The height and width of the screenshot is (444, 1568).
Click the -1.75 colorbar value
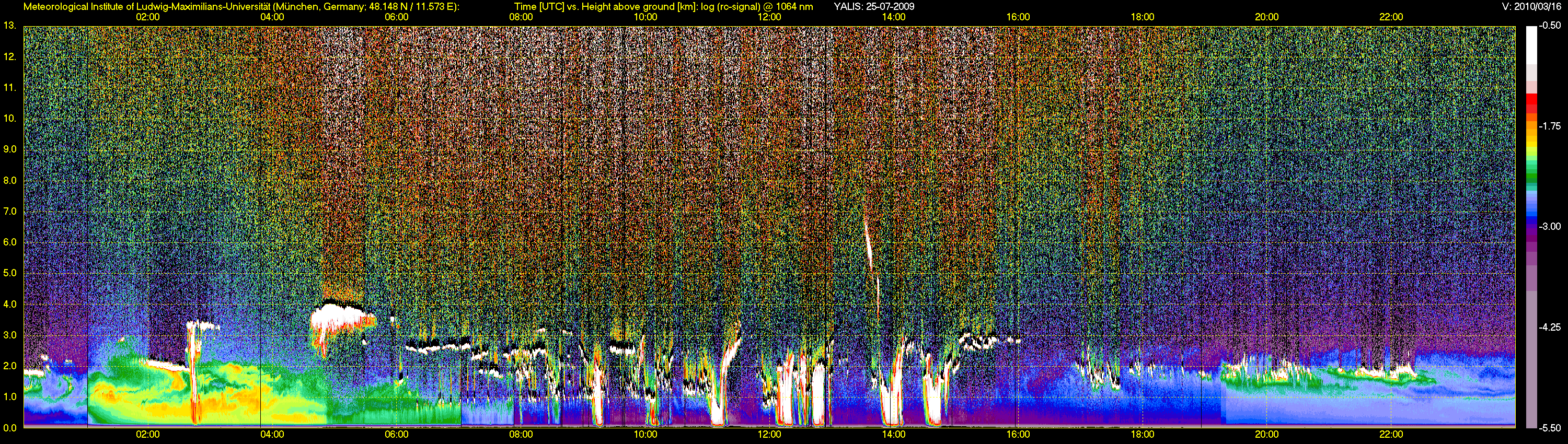pyautogui.click(x=1550, y=126)
